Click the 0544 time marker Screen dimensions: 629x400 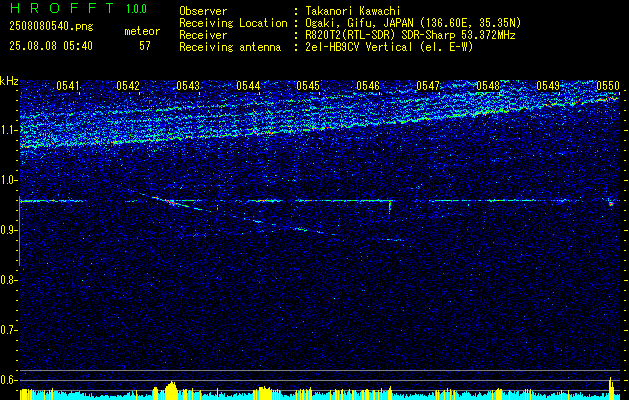(248, 85)
